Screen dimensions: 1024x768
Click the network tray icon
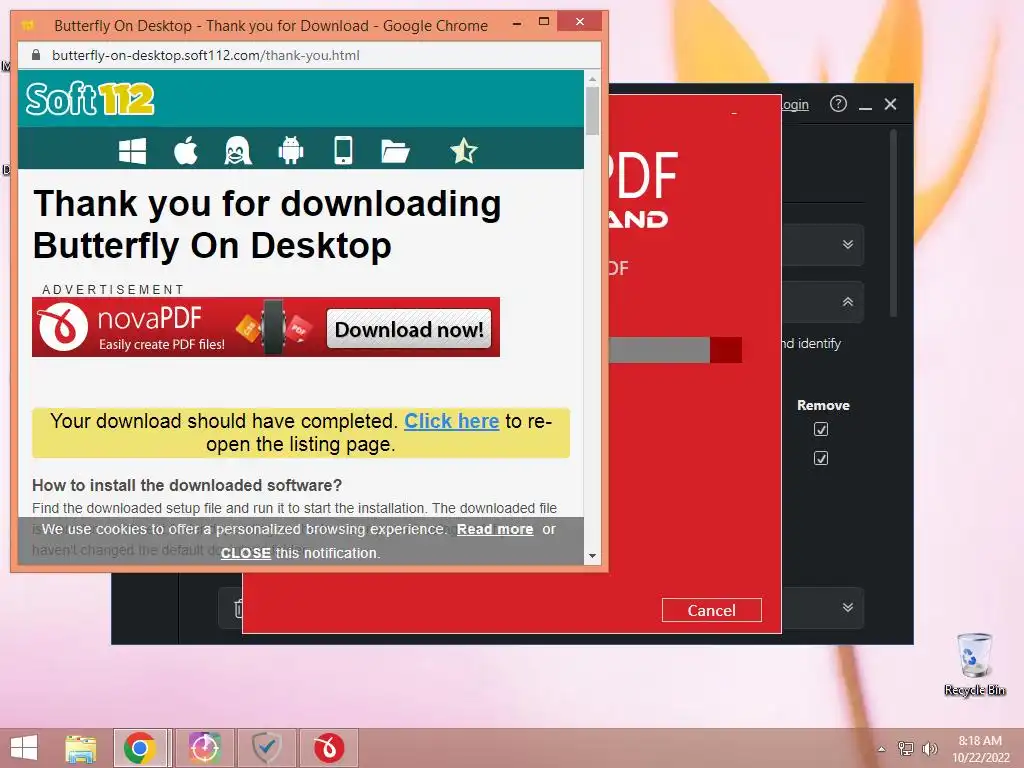point(906,748)
